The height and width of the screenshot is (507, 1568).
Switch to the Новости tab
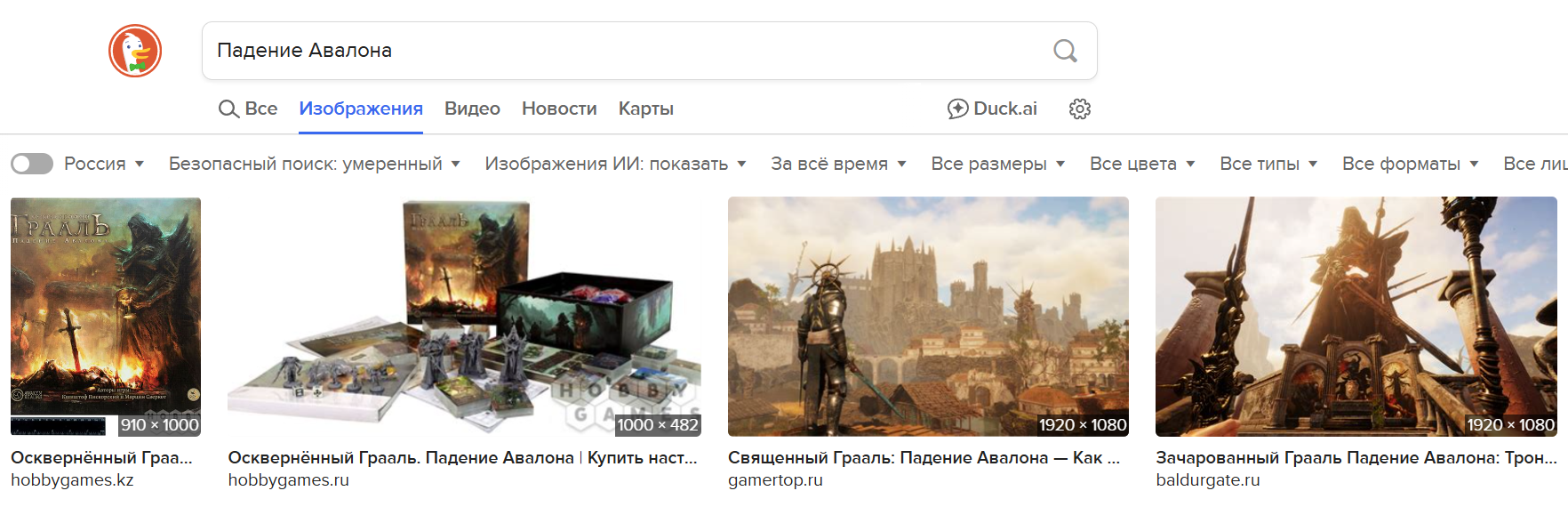559,109
